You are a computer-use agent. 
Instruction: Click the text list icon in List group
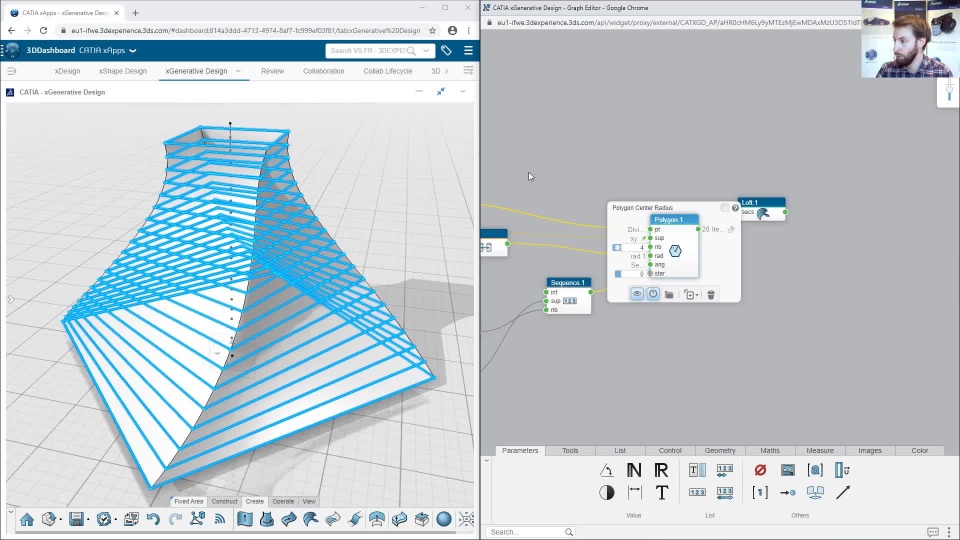pos(697,470)
